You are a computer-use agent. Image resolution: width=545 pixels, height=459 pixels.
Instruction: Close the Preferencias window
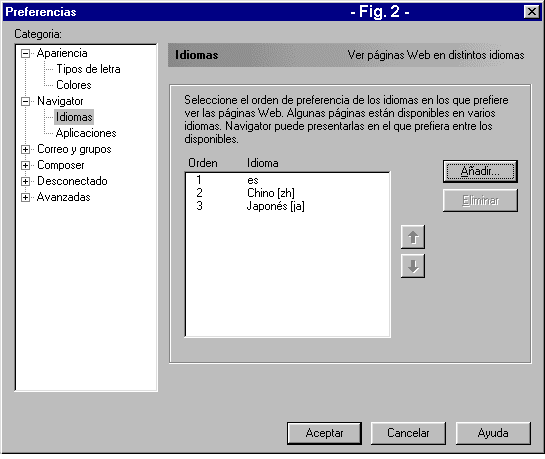point(531,12)
